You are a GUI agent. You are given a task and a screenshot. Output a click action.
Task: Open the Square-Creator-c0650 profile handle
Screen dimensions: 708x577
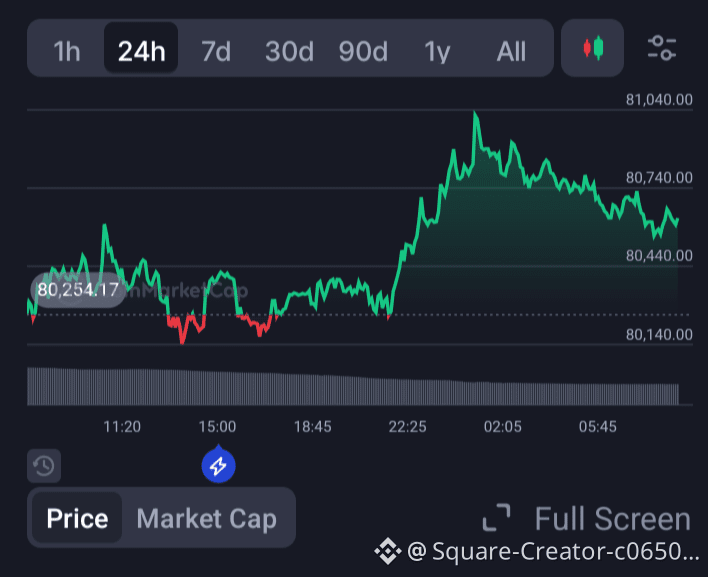[x=553, y=551]
